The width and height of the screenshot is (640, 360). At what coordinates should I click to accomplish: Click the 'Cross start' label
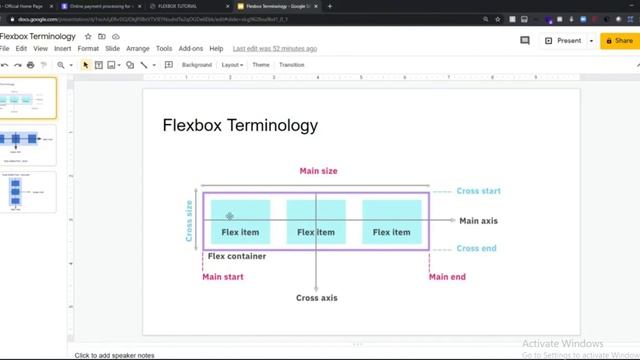click(x=478, y=191)
